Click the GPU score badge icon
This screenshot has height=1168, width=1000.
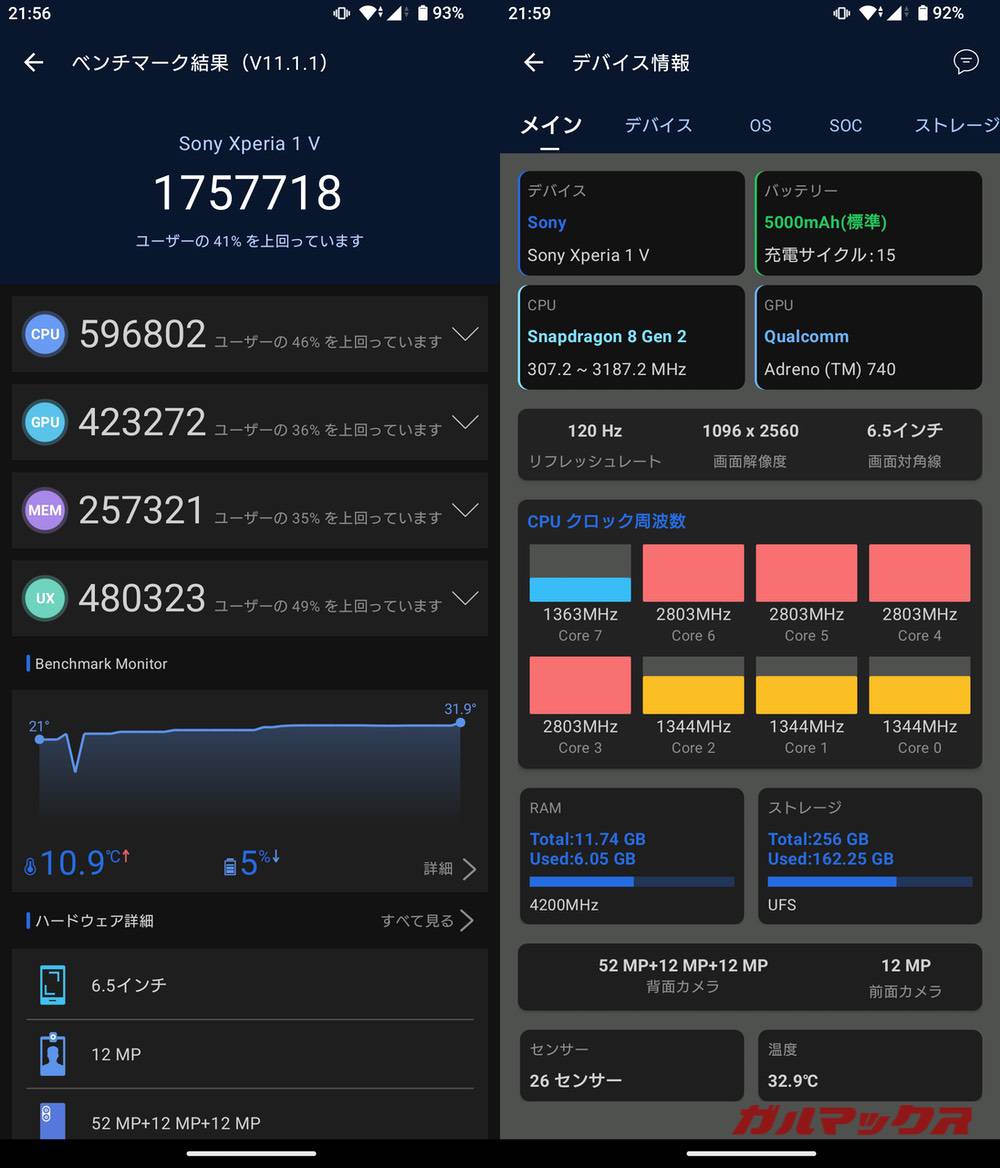click(44, 422)
